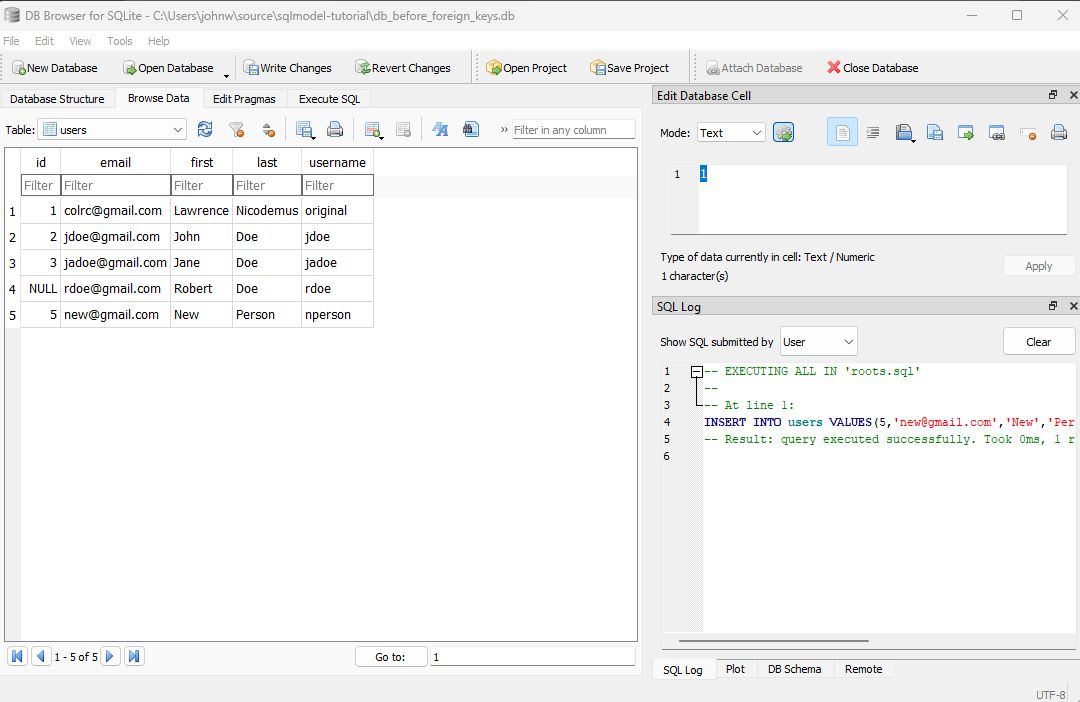Open the Show SQL submitted by dropdown

point(818,342)
